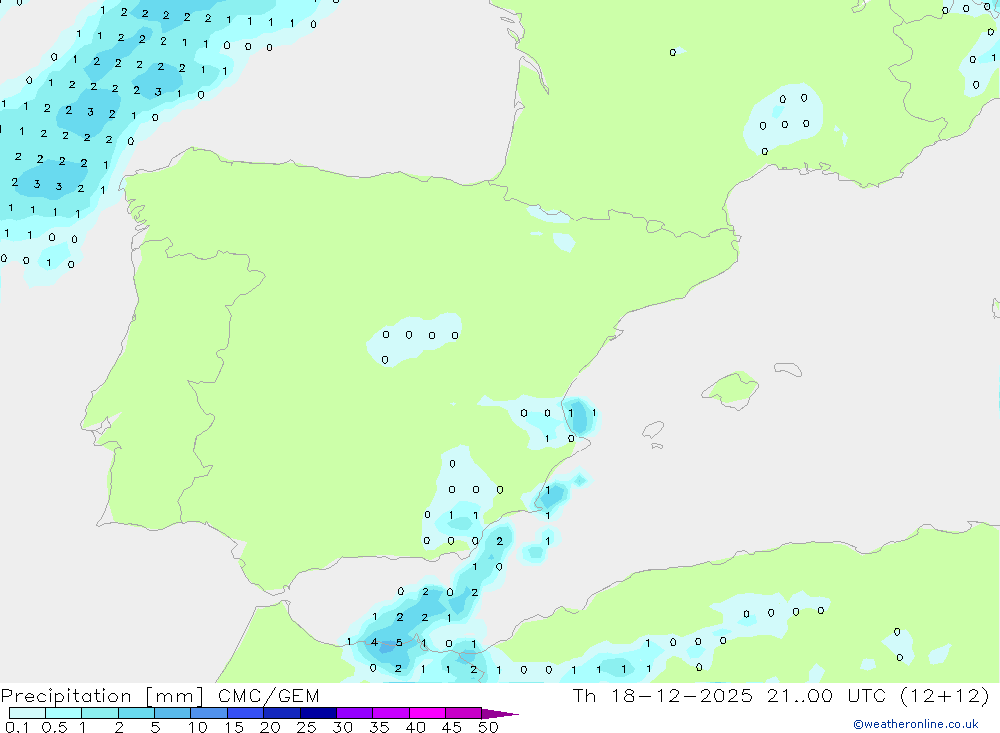Image resolution: width=1000 pixels, height=733 pixels.
Task: Open the ©weatheronline.co.uk link
Action: point(916,724)
